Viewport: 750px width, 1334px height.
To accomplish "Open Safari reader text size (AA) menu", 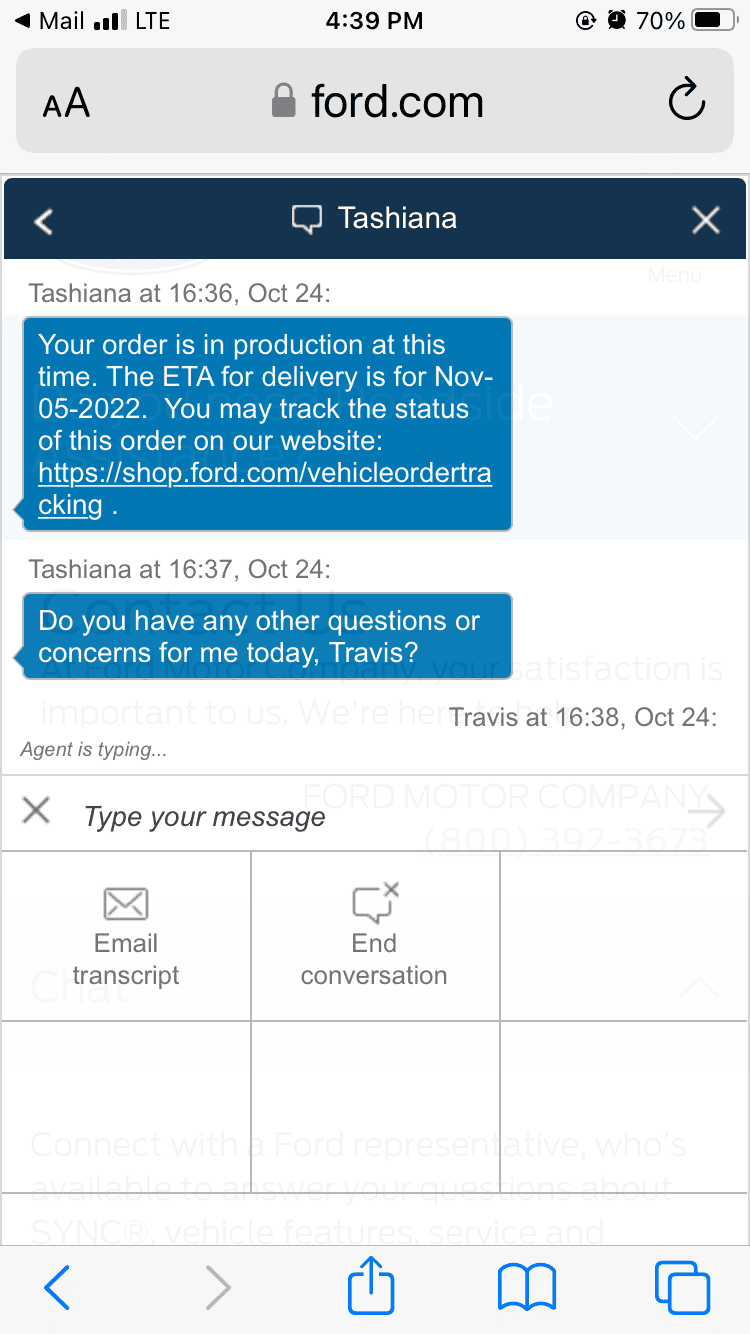I will [66, 103].
